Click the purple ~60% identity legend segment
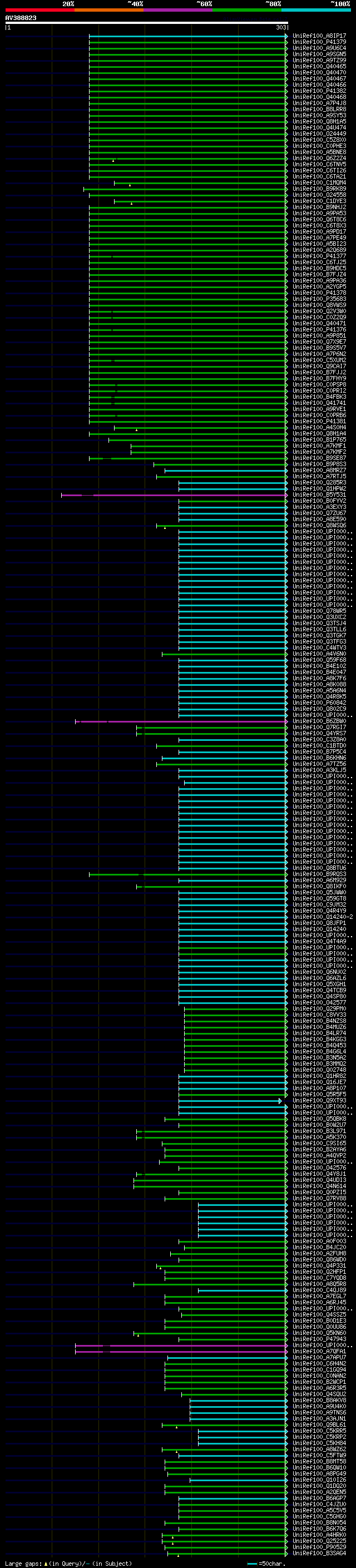 coord(179,10)
